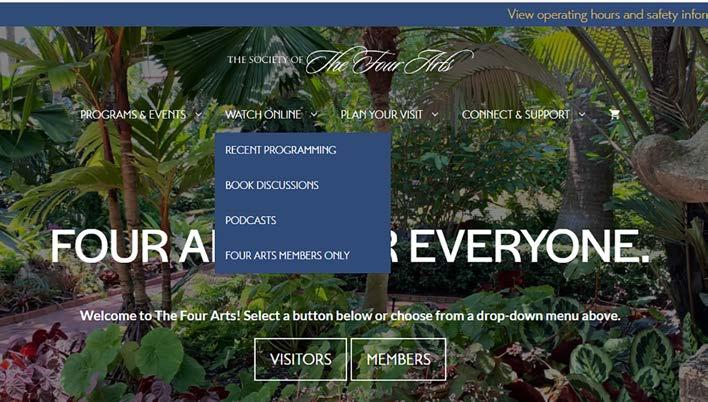The width and height of the screenshot is (708, 402).
Task: Click the Four Arts for Everyone headline
Action: pyautogui.click(x=350, y=247)
